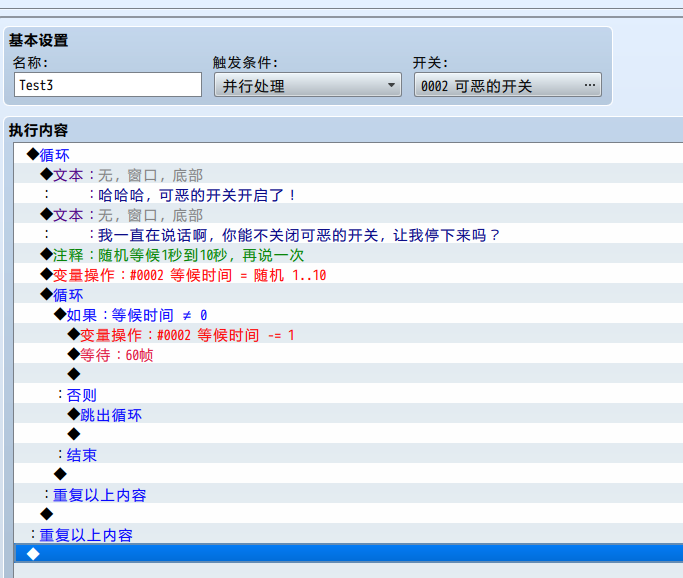Select the empty row between the two 重复以上内容 rows
The image size is (683, 578).
[x=348, y=514]
